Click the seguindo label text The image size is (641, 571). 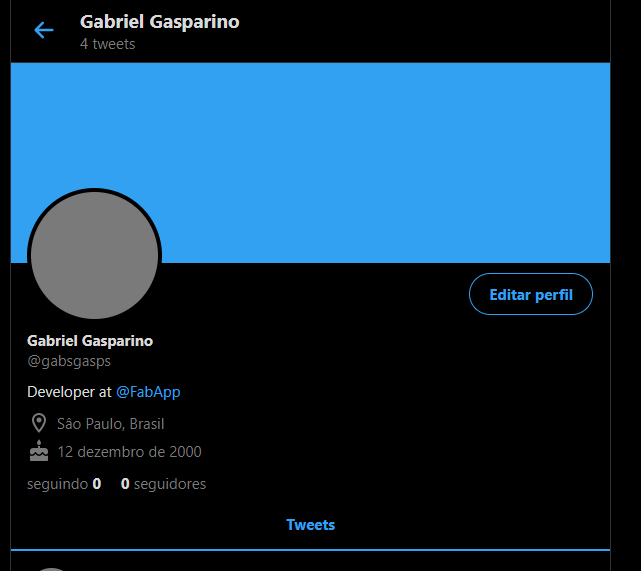(58, 484)
